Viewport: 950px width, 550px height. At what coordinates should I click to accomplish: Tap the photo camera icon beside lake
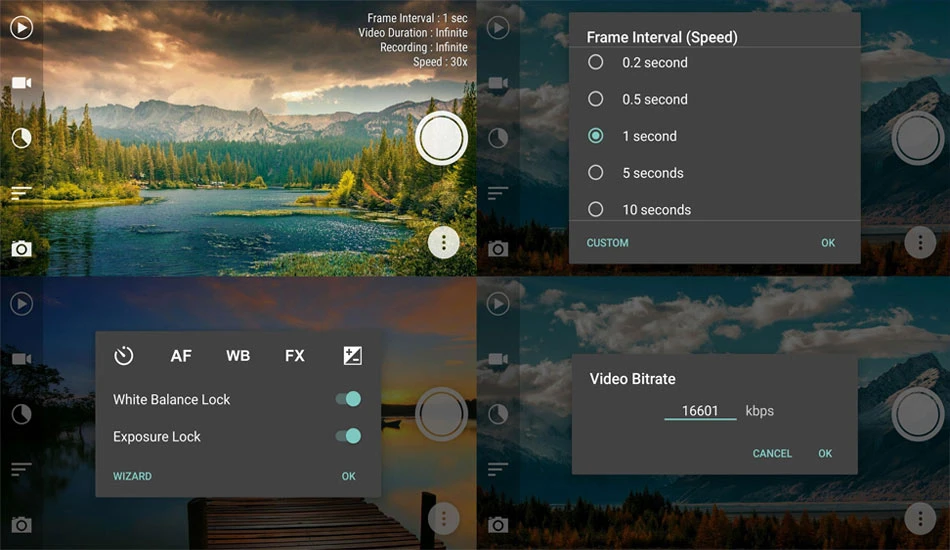(x=21, y=248)
